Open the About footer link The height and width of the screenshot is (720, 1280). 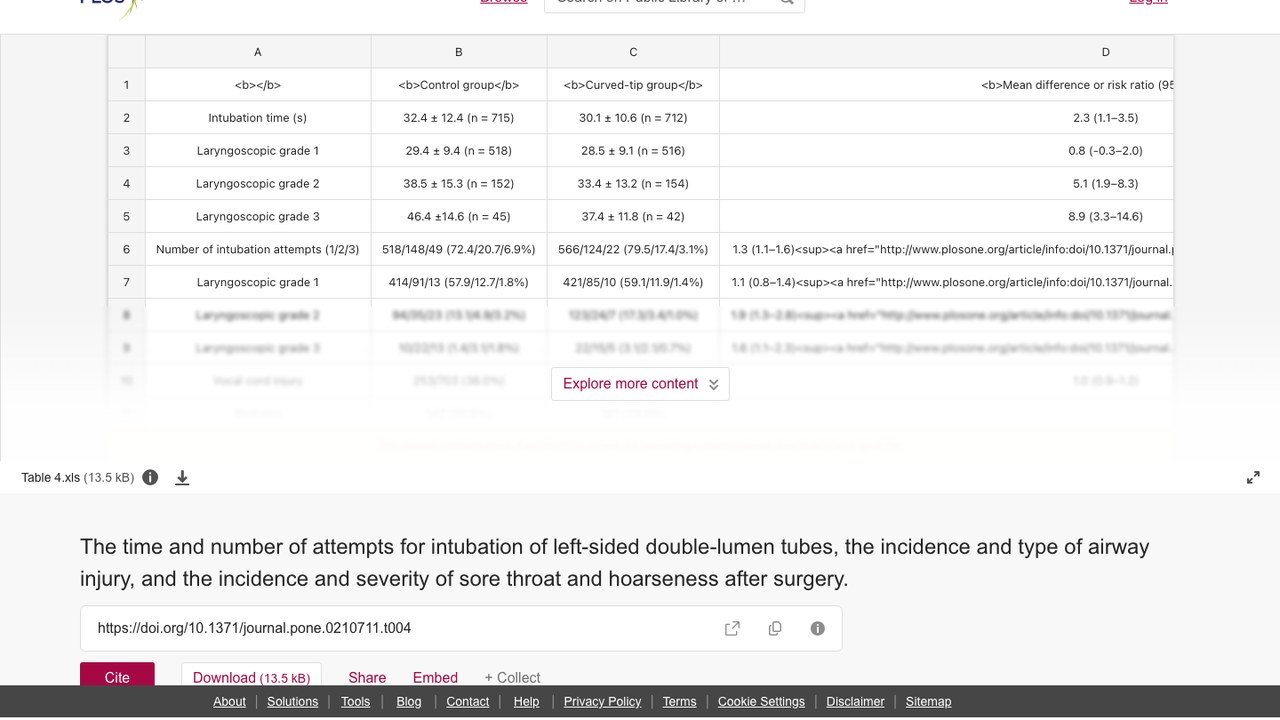(229, 701)
